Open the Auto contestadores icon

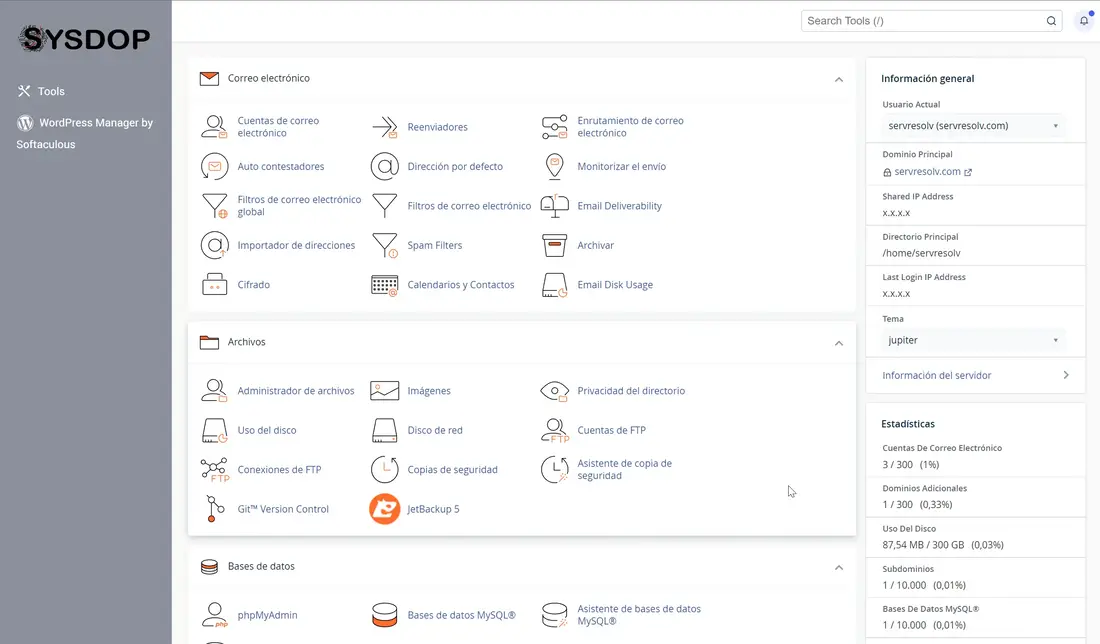(x=214, y=166)
